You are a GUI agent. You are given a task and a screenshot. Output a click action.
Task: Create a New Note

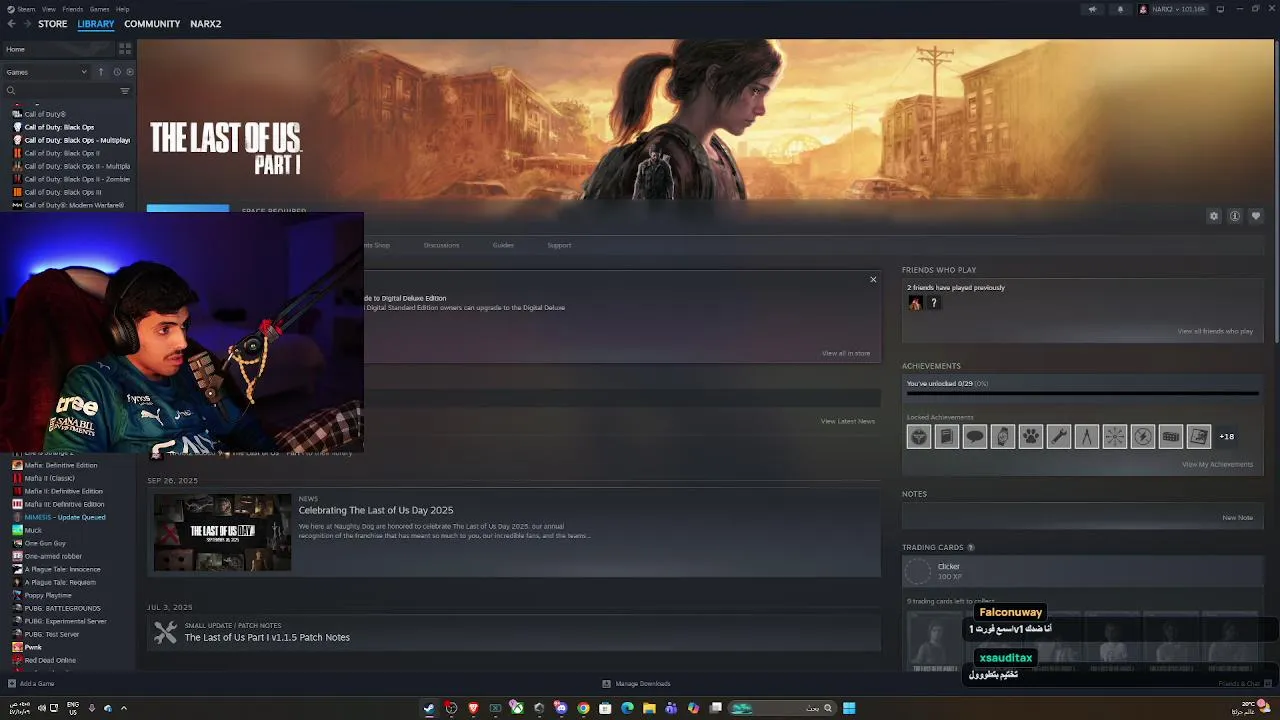pos(1238,517)
